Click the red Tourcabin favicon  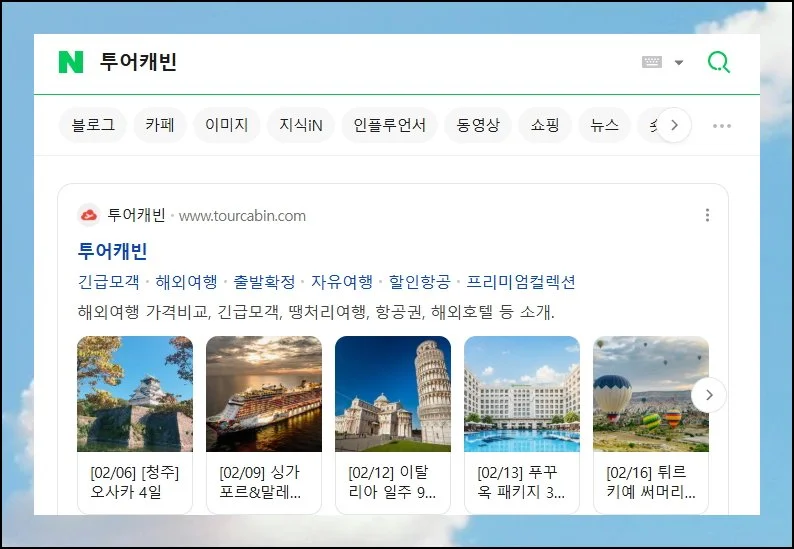click(89, 215)
